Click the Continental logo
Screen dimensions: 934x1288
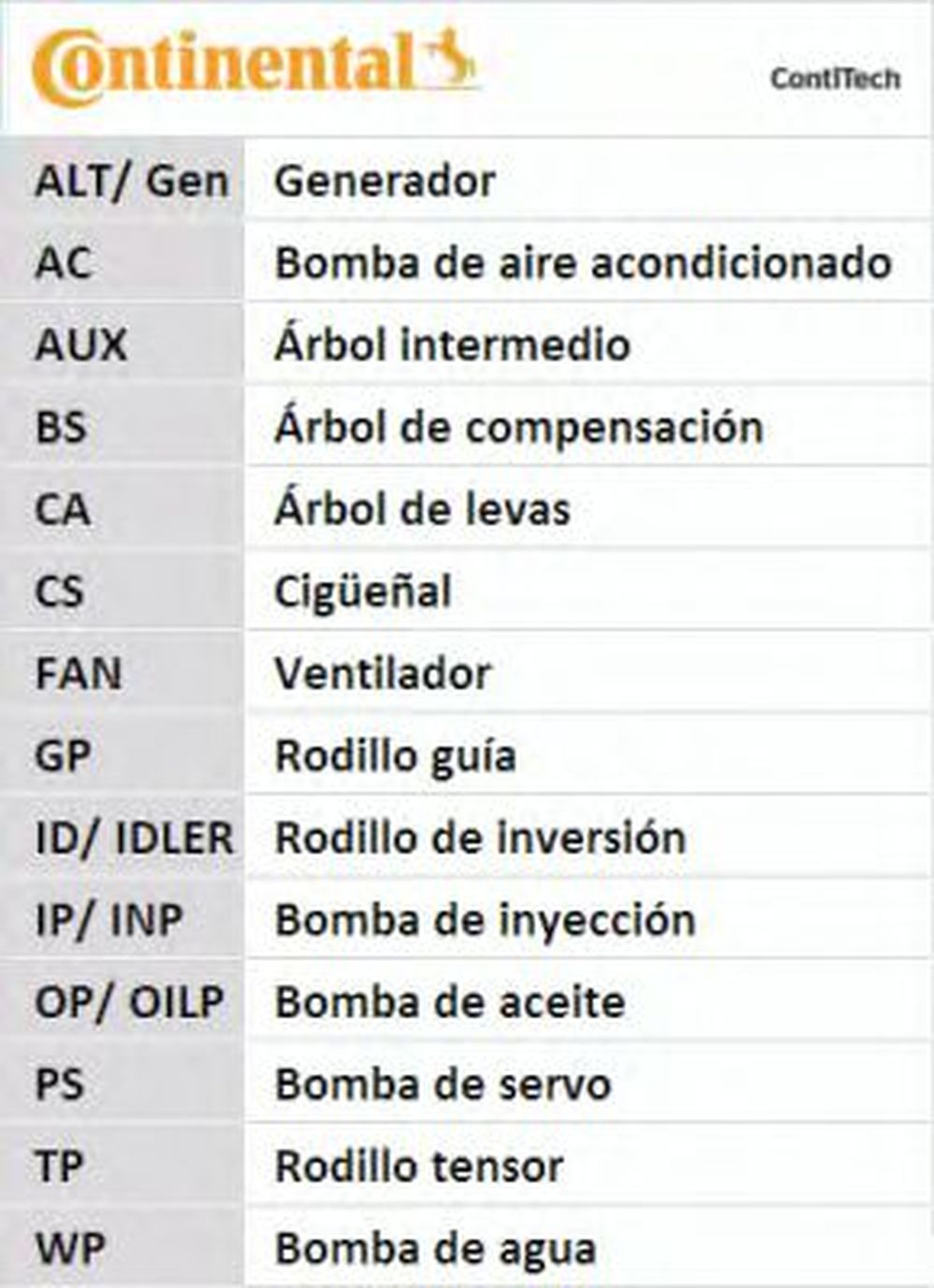pos(224,67)
